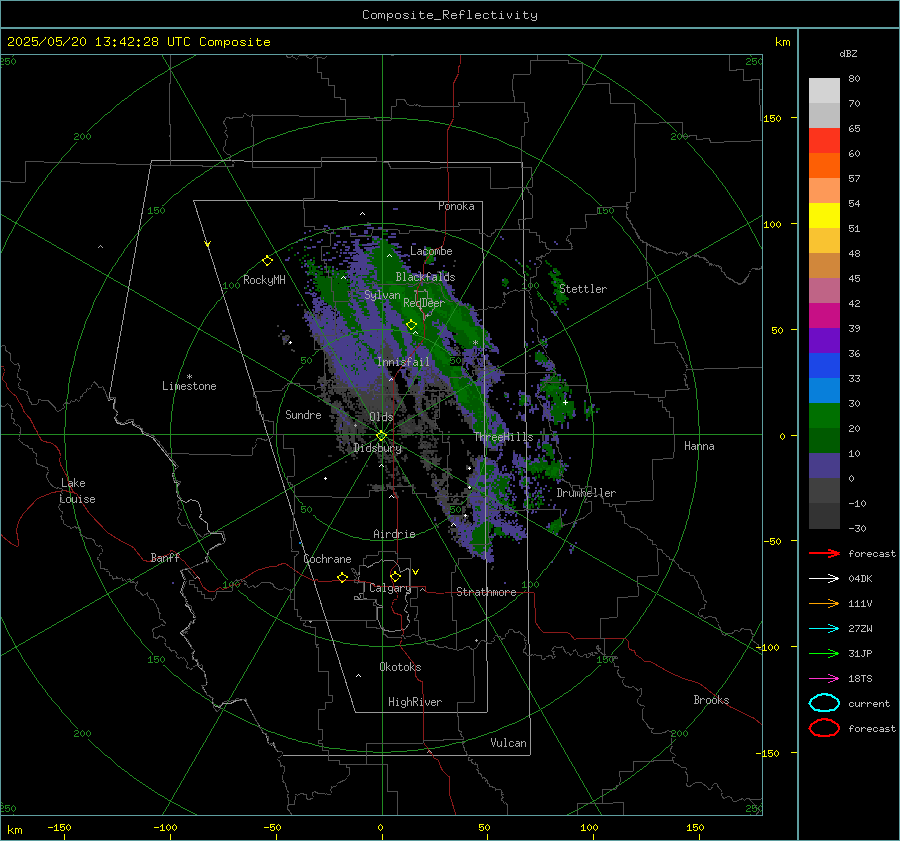Select the light gray 70-80 dBZ swatch
The image size is (900, 841).
[x=824, y=91]
